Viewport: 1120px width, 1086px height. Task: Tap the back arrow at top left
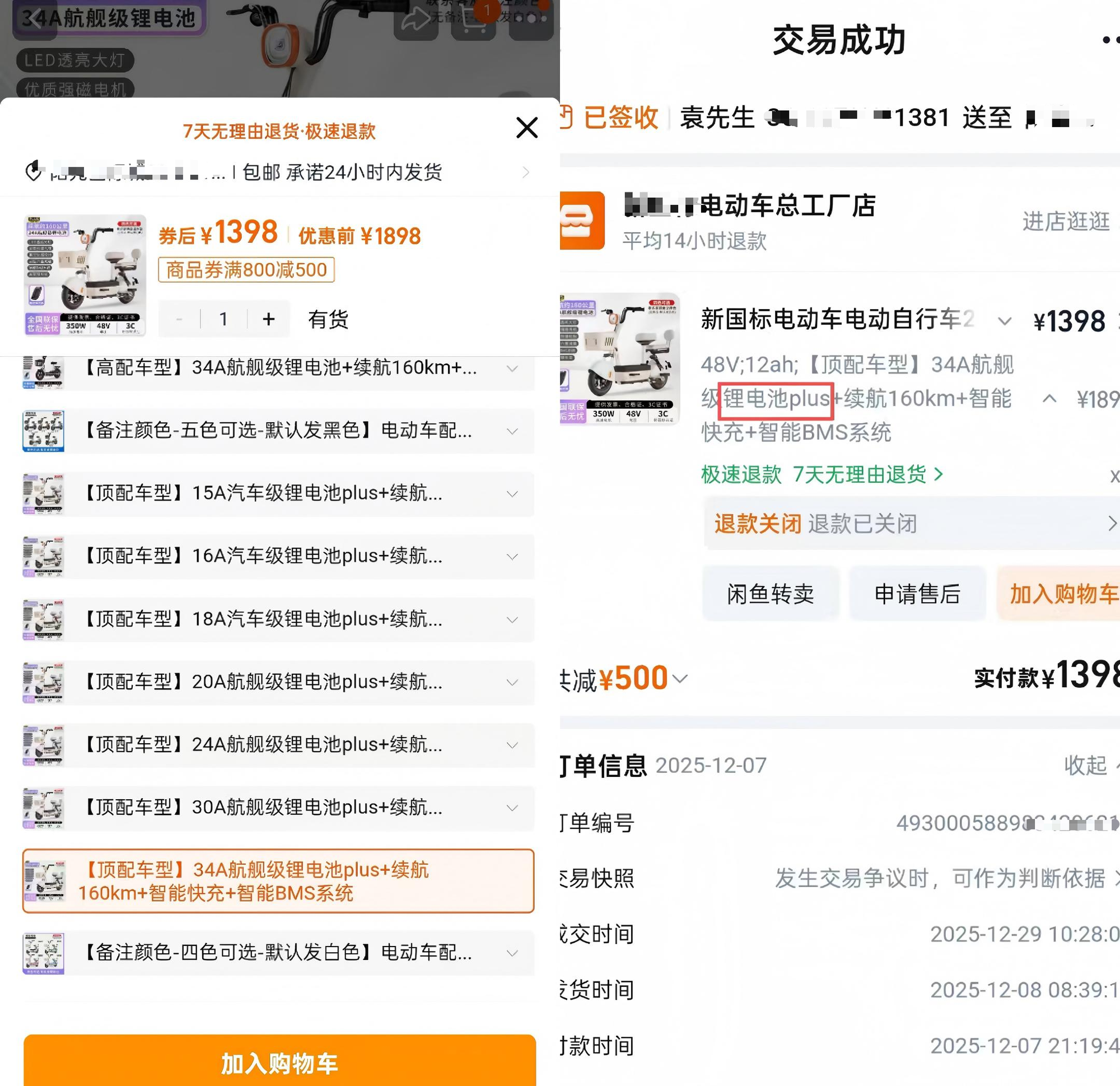pos(35,20)
